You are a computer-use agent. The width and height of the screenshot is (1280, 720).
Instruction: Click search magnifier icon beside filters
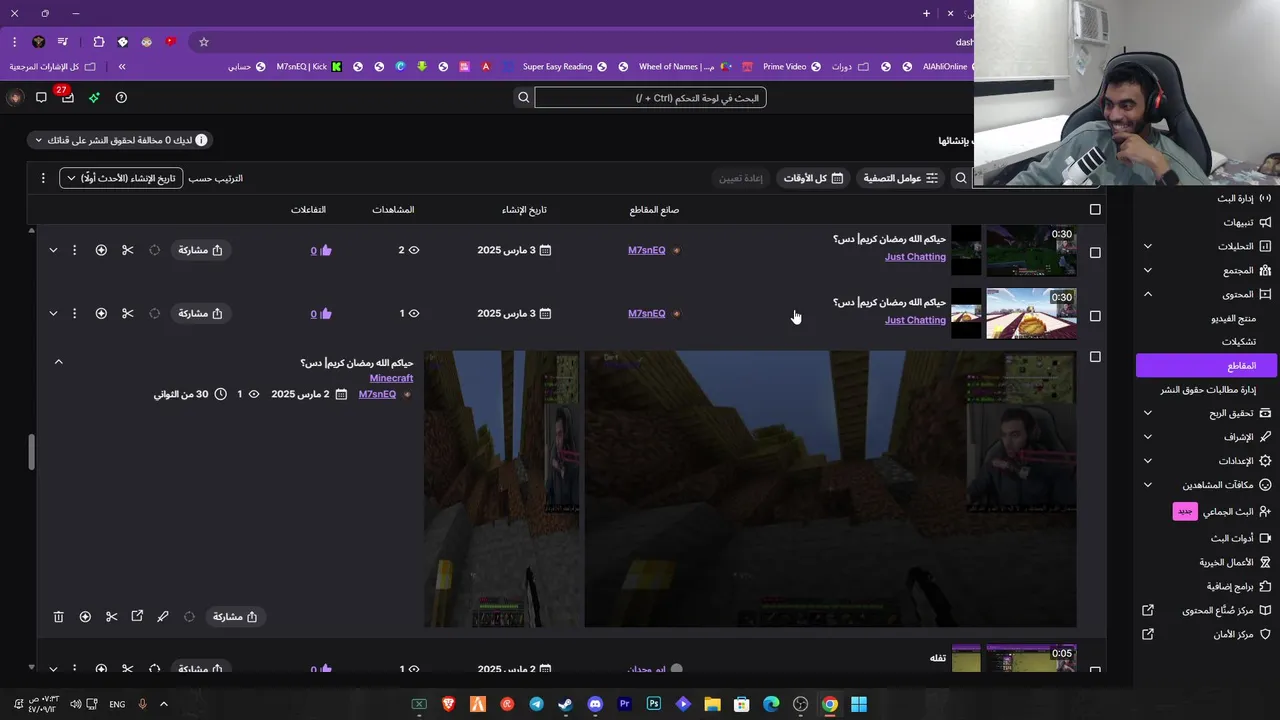click(x=961, y=178)
